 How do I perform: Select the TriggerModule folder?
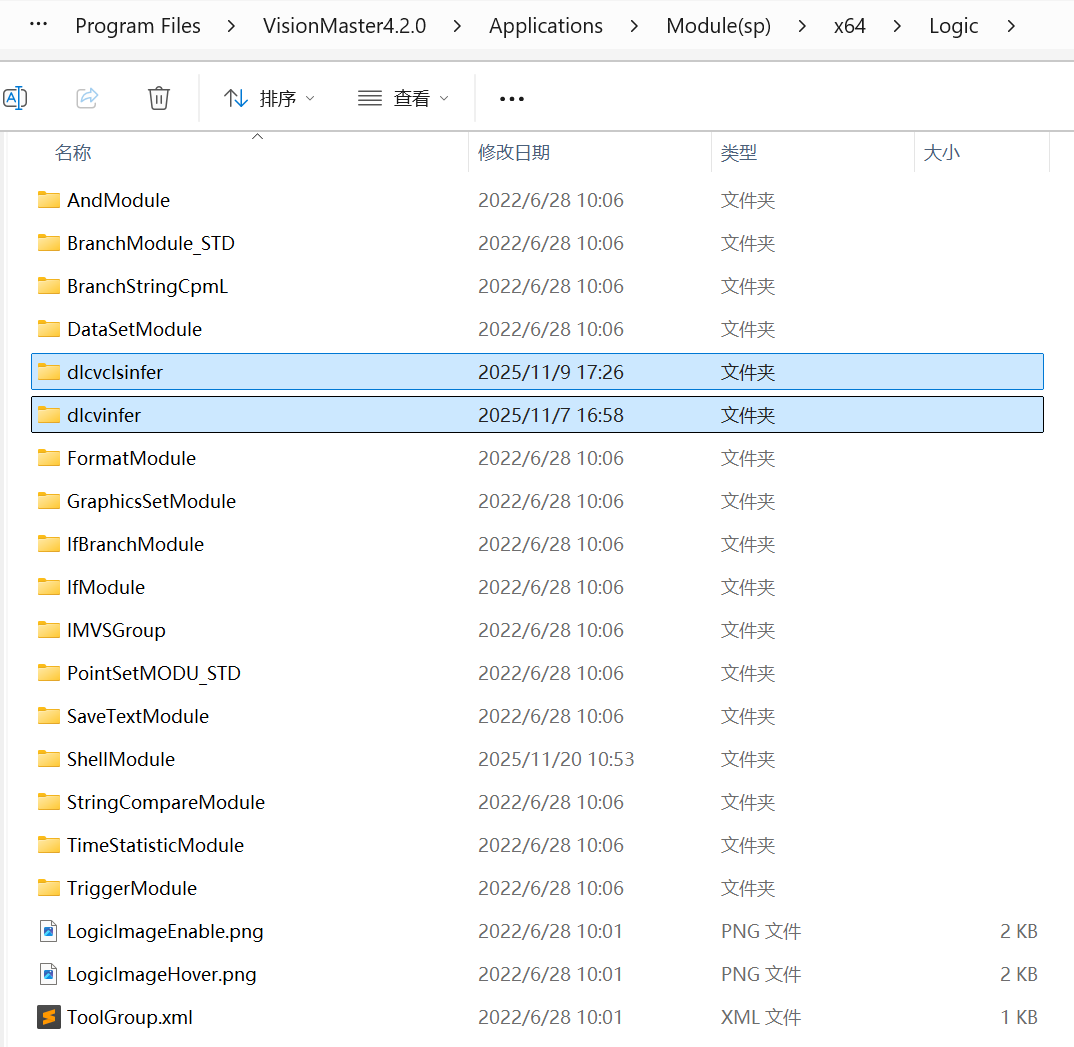131,888
